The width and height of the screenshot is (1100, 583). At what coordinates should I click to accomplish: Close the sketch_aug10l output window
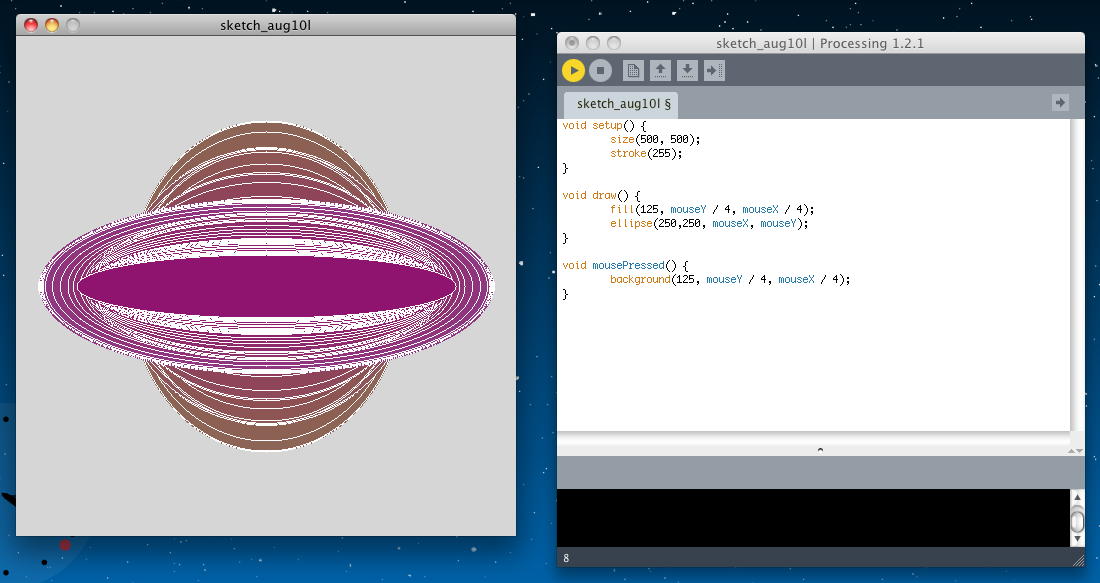click(x=31, y=25)
